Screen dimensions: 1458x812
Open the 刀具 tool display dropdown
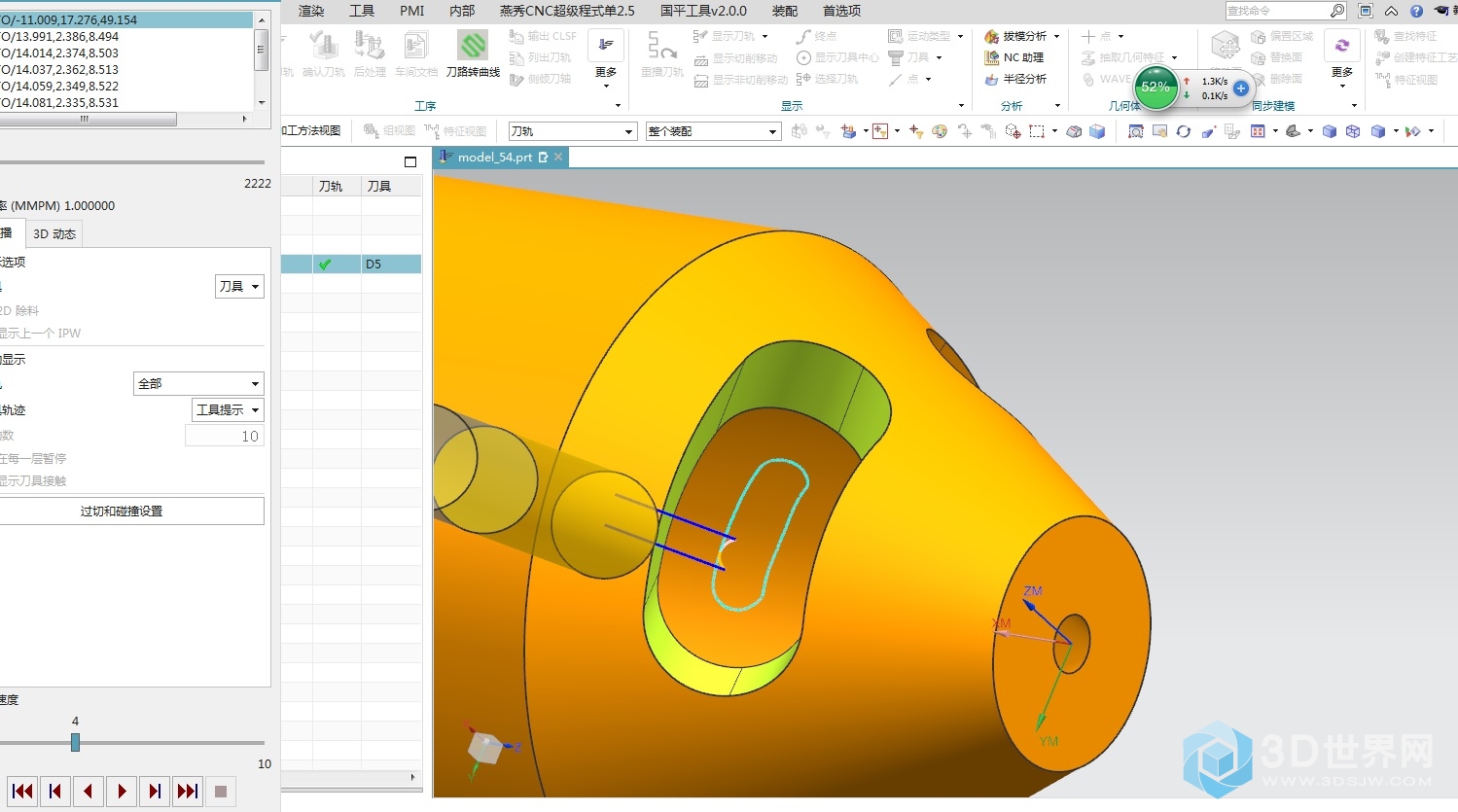pos(239,286)
